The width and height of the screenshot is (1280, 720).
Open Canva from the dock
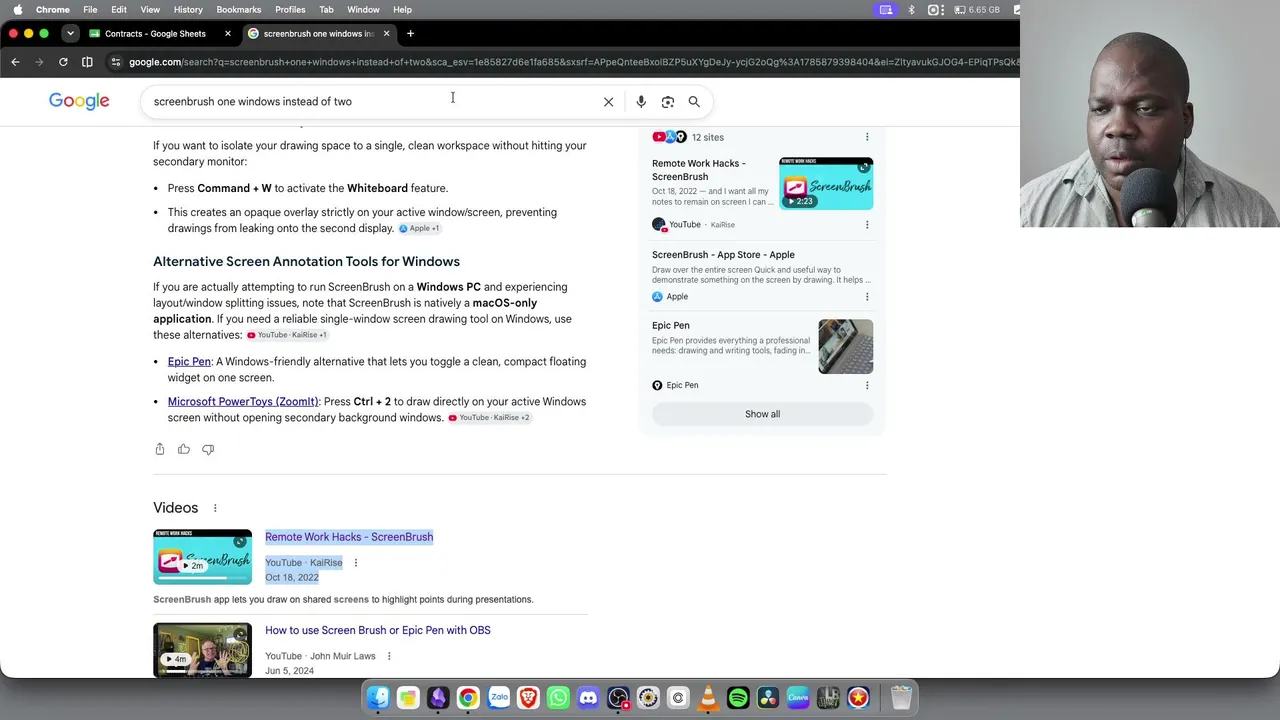click(798, 698)
